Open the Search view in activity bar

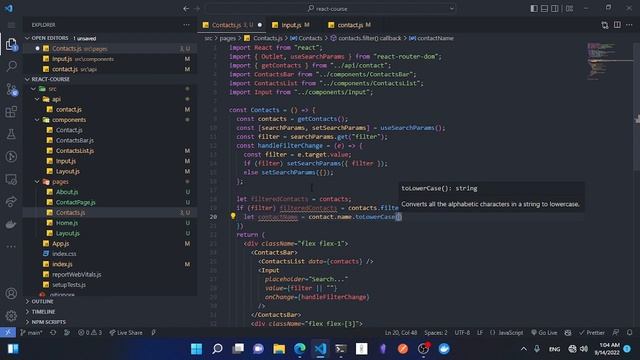click(11, 66)
